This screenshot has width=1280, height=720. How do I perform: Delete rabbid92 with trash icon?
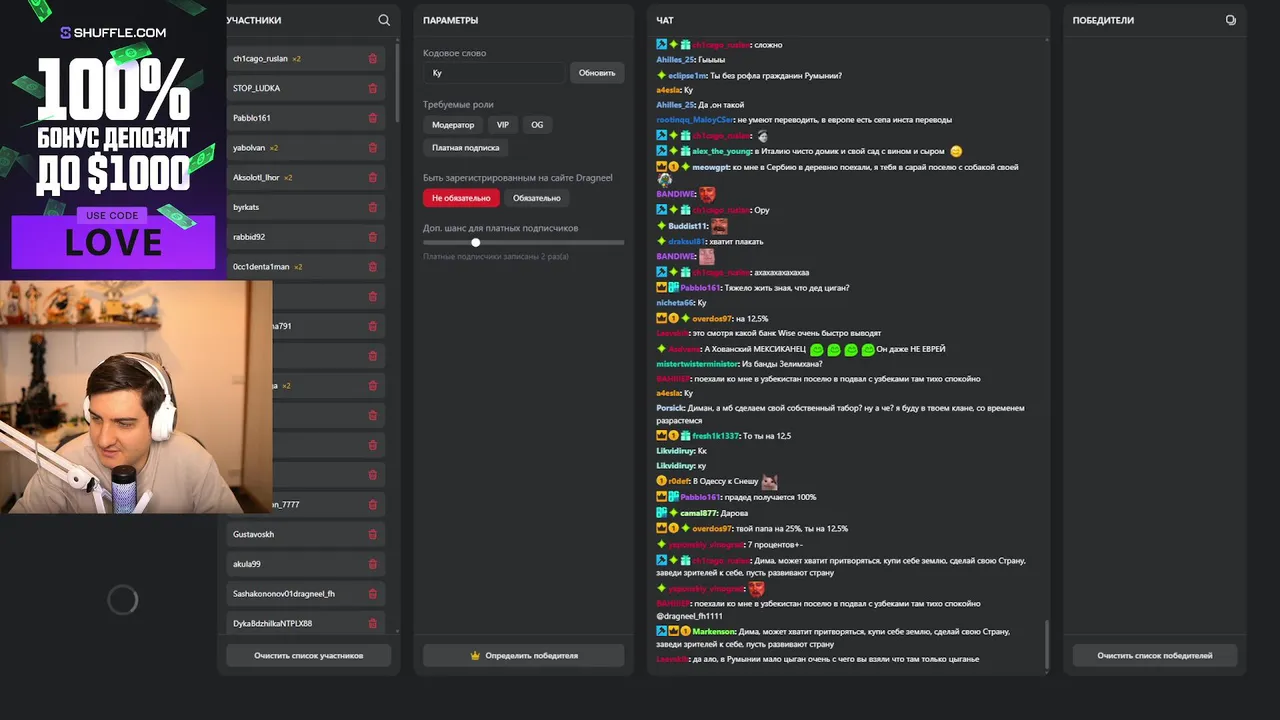(373, 237)
